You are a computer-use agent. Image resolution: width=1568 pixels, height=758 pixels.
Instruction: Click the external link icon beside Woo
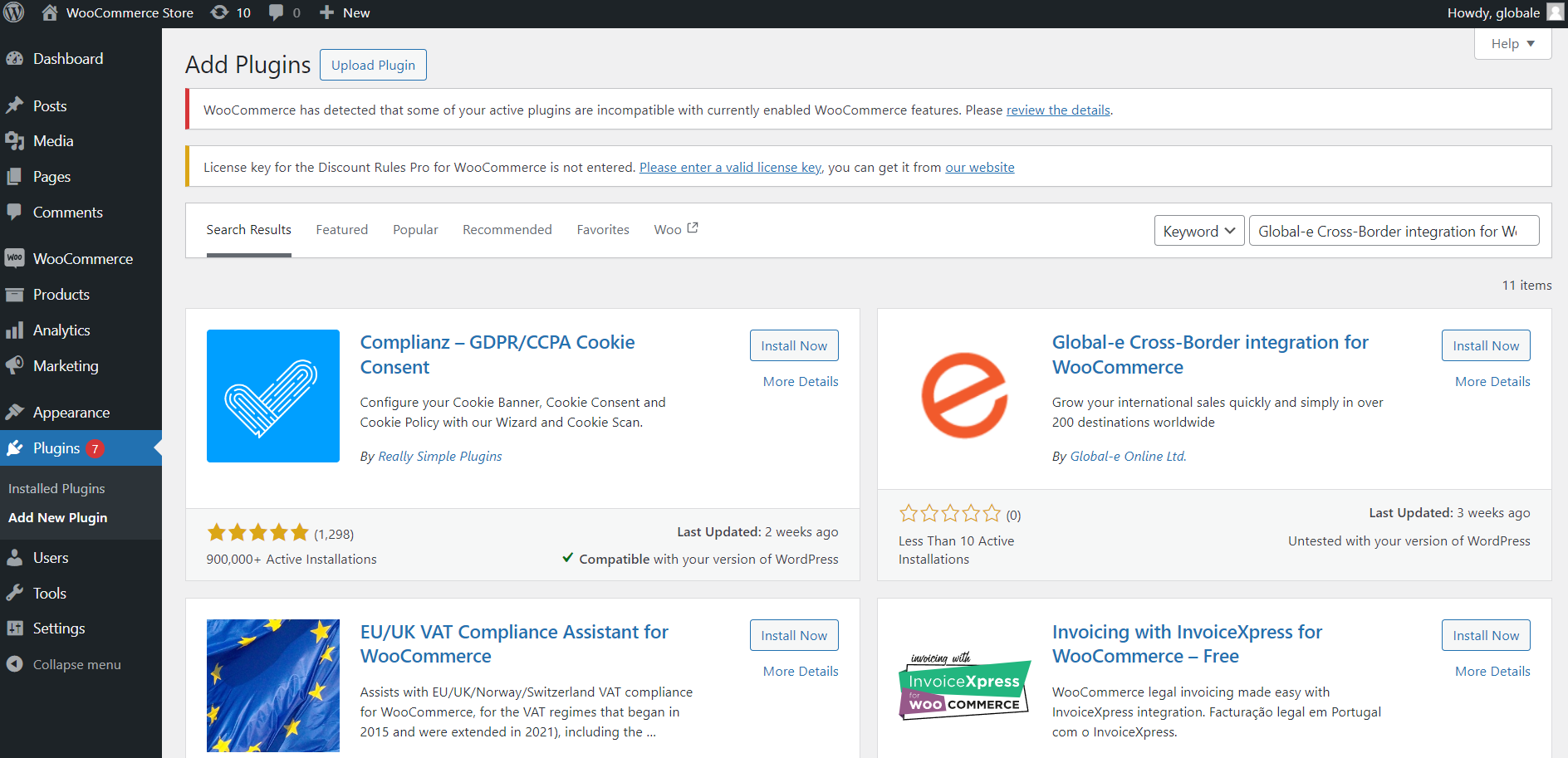693,227
